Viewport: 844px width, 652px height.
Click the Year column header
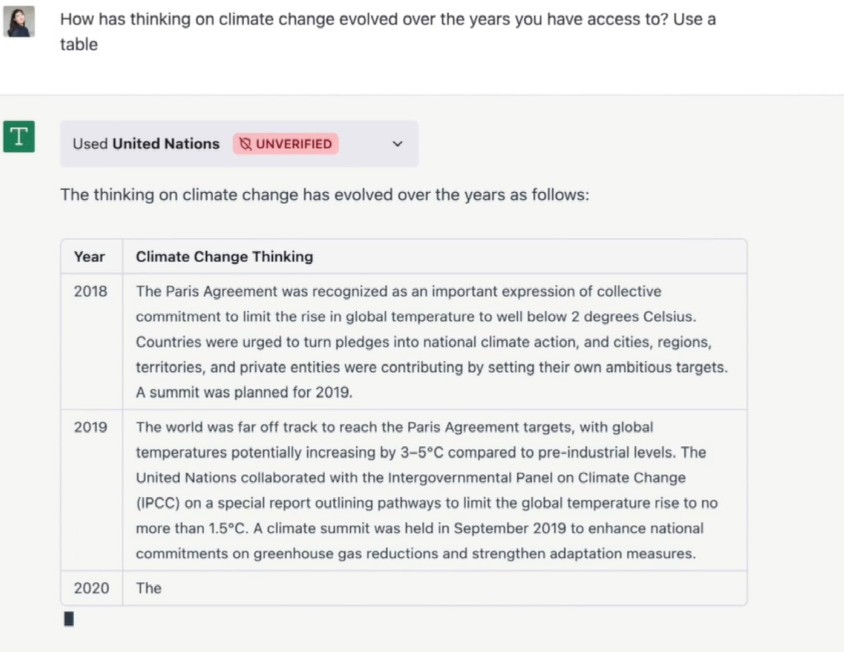pyautogui.click(x=89, y=257)
